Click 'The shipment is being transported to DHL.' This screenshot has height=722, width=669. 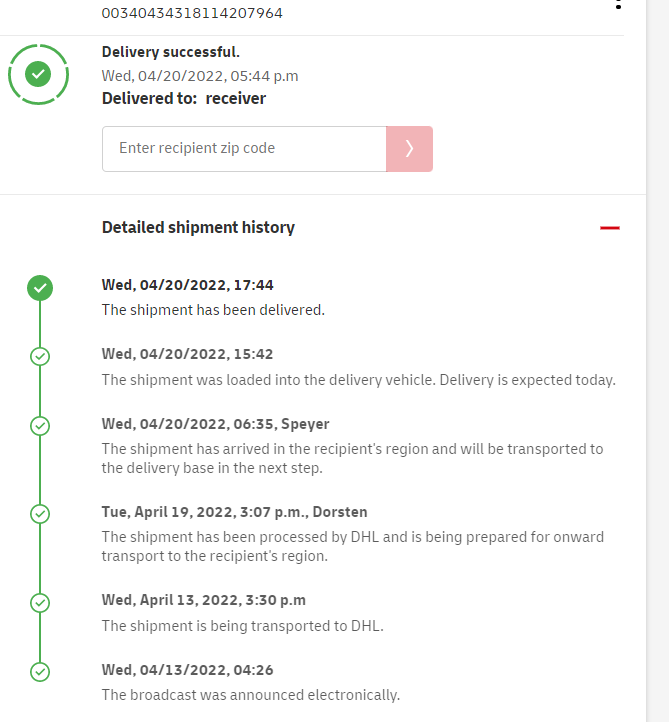[243, 626]
